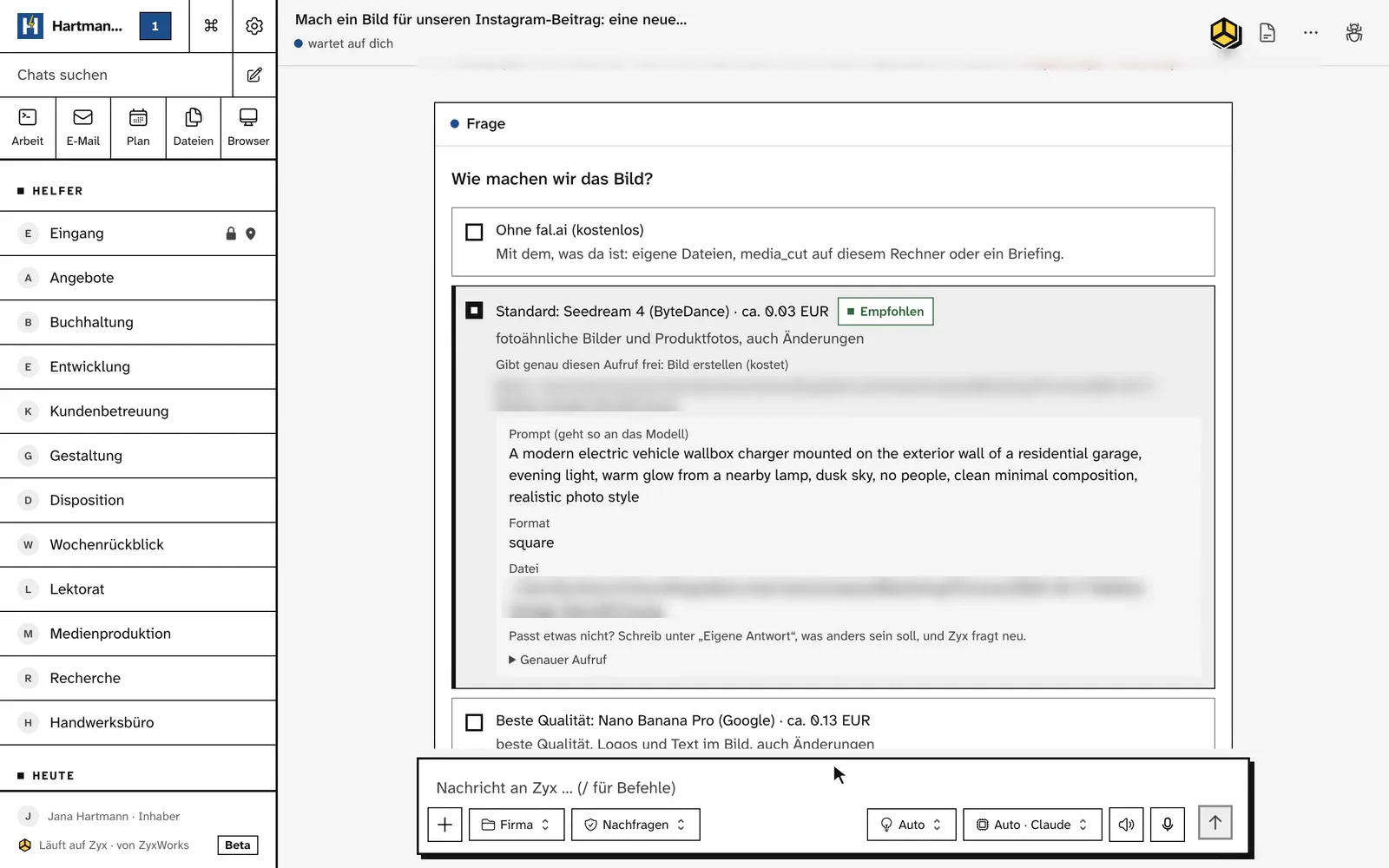This screenshot has height=868, width=1389.
Task: Select the Medienproduktion helper
Action: coord(138,634)
